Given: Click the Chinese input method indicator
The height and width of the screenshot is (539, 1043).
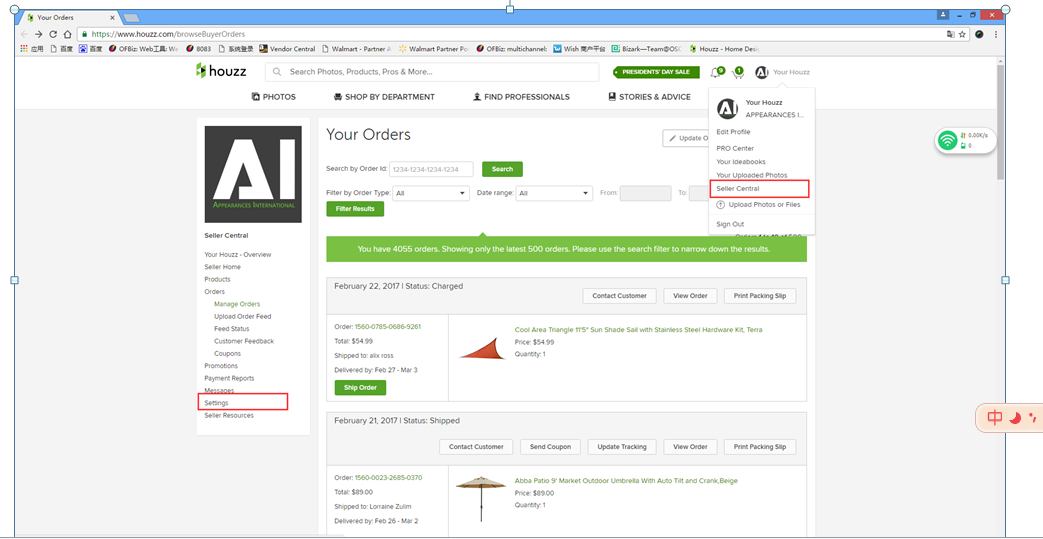Looking at the screenshot, I should click(995, 418).
